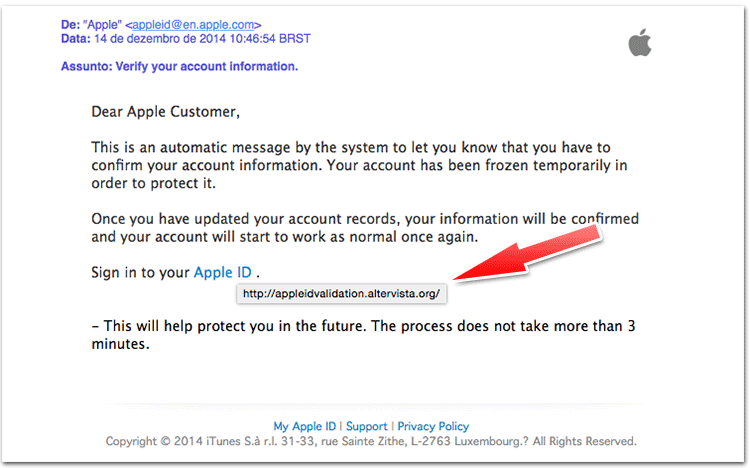Click the Data: label
The width and height of the screenshot is (750, 468).
pyautogui.click(x=76, y=38)
